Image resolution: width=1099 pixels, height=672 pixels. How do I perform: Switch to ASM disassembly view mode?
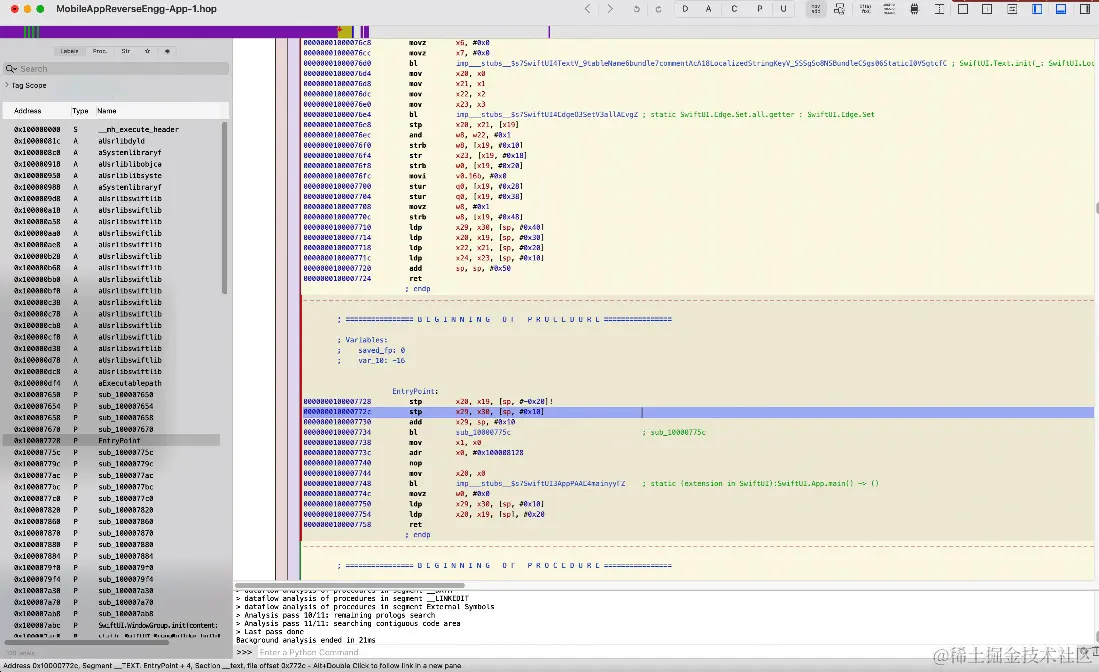click(816, 9)
